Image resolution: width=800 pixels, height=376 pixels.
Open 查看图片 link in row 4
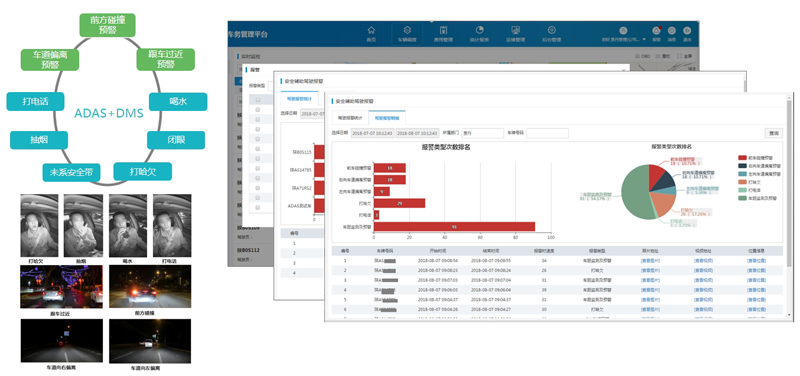coord(650,290)
